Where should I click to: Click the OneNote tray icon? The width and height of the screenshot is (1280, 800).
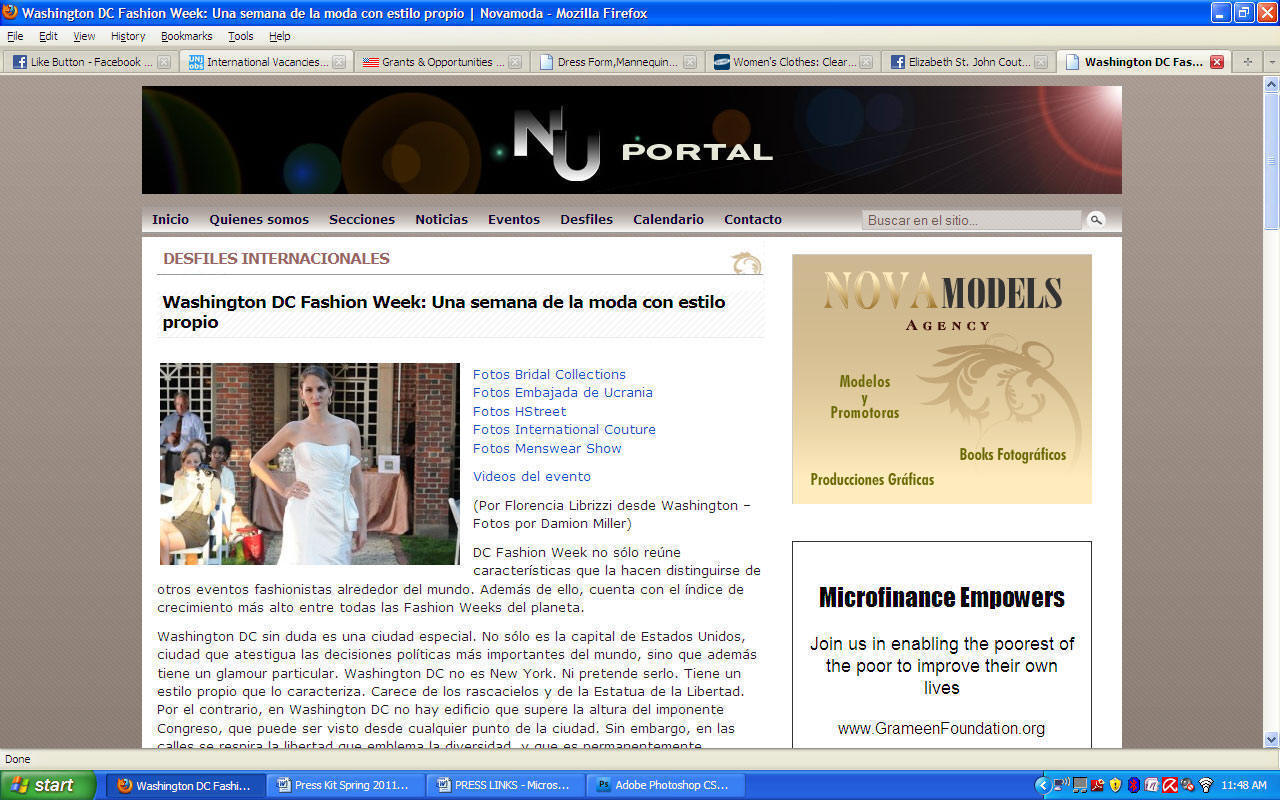(x=1151, y=785)
